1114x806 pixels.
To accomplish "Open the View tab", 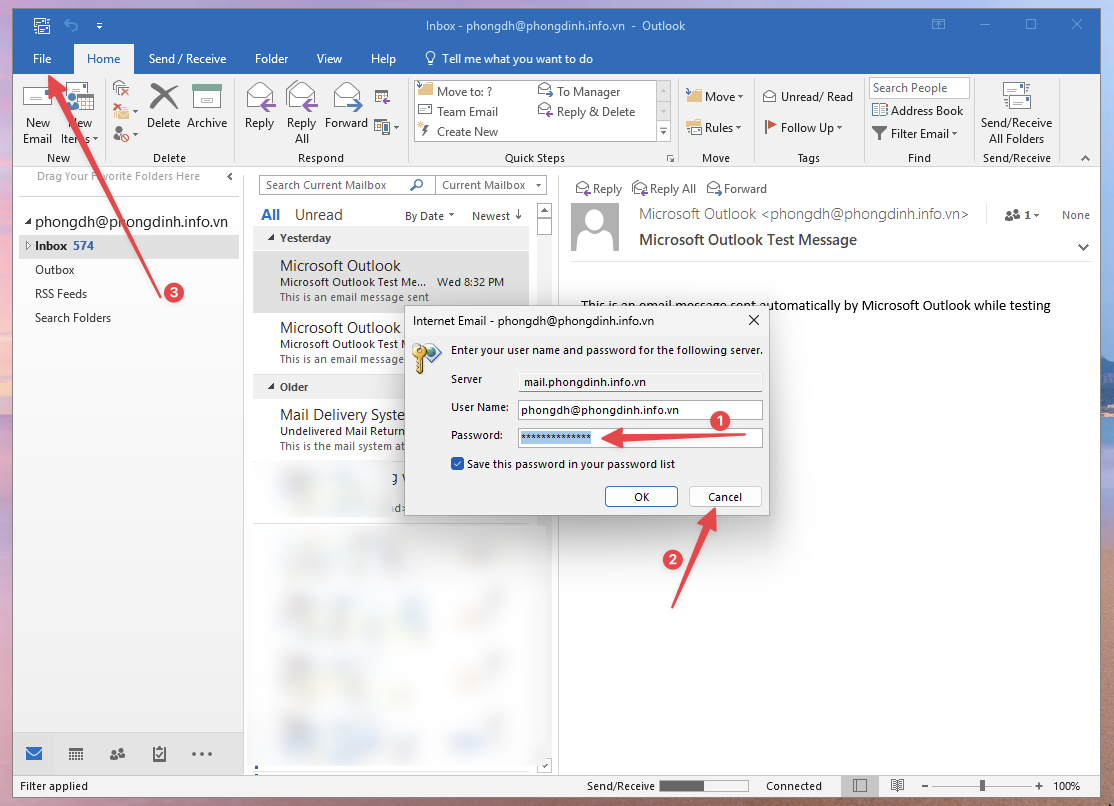I will coord(329,59).
